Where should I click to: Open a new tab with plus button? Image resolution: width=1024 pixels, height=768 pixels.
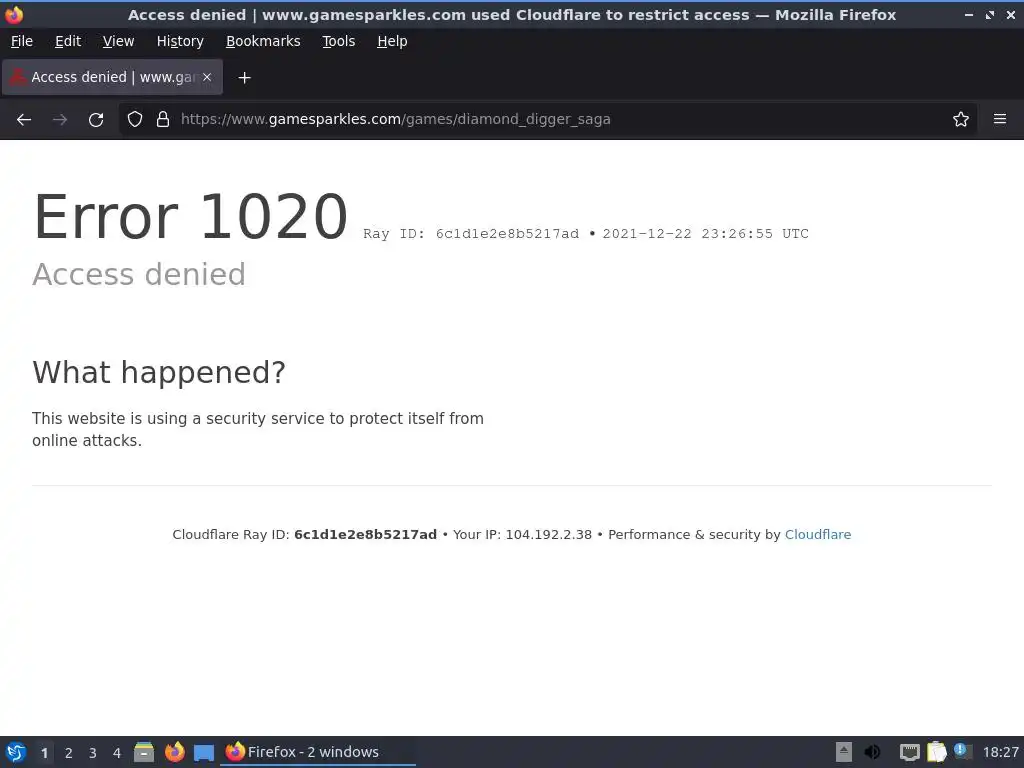244,78
